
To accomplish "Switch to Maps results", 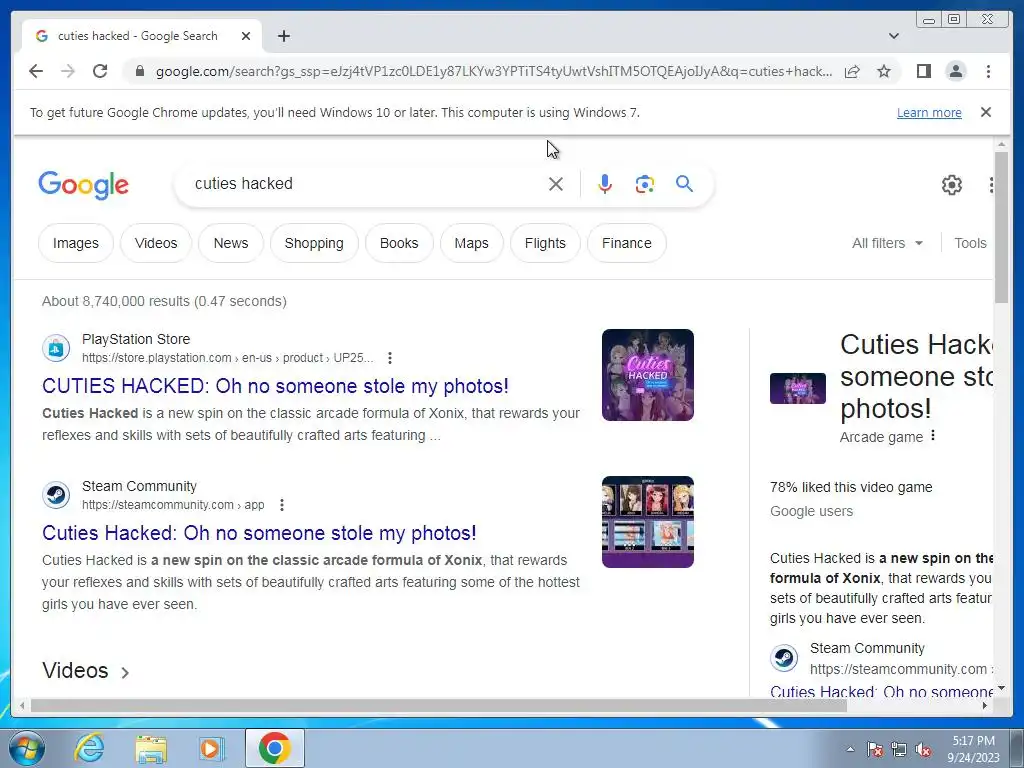I will pos(472,243).
